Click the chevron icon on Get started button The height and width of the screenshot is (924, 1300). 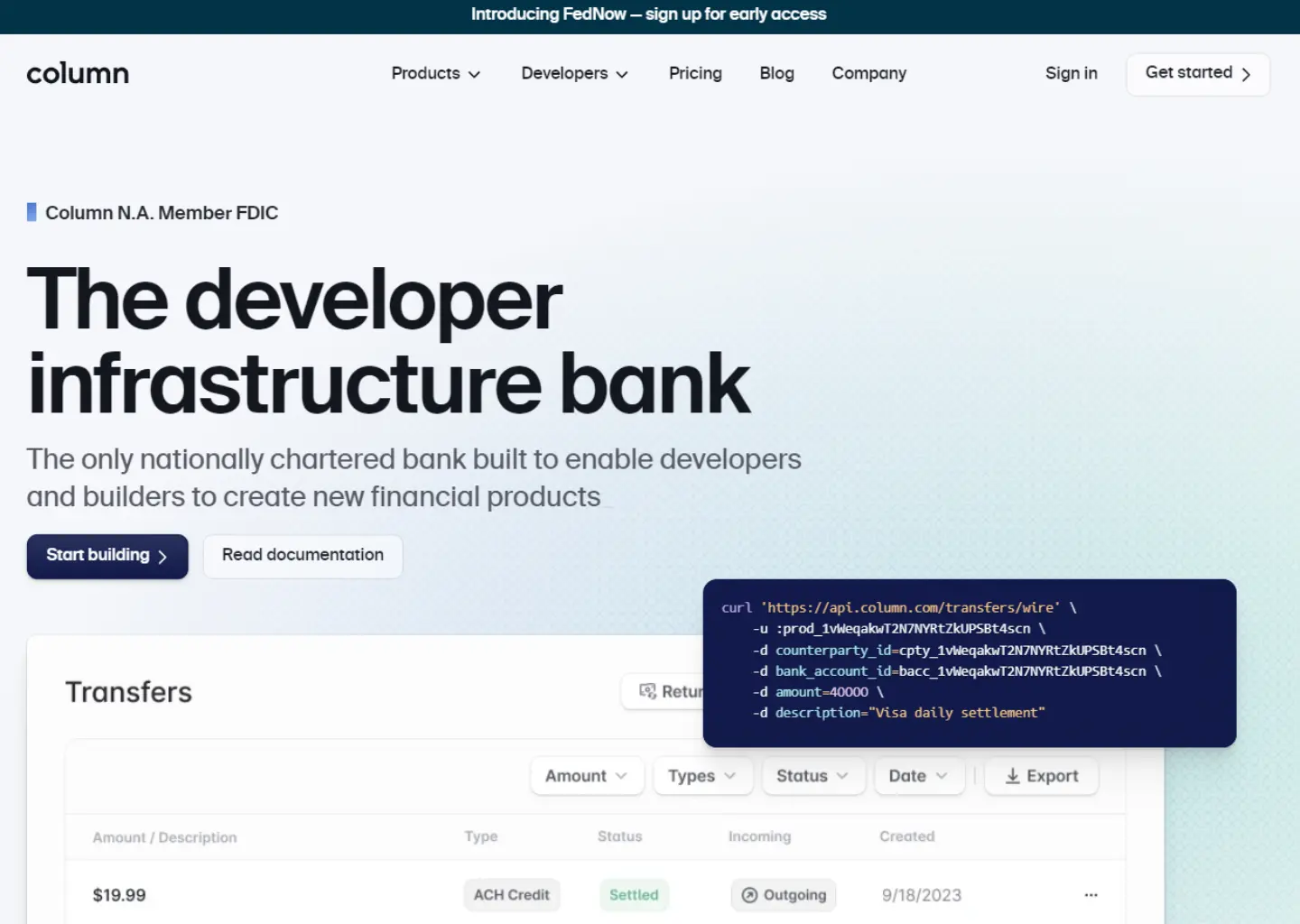coord(1246,74)
